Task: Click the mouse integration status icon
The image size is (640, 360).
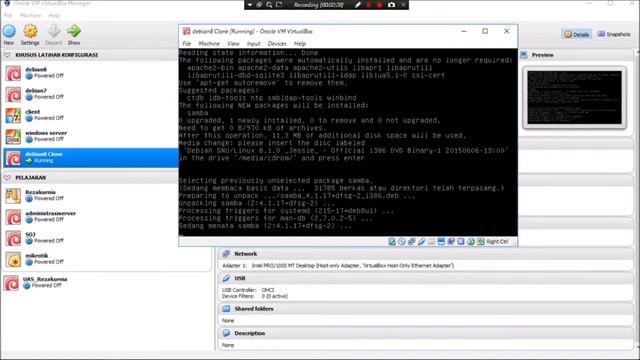Action: coord(471,242)
